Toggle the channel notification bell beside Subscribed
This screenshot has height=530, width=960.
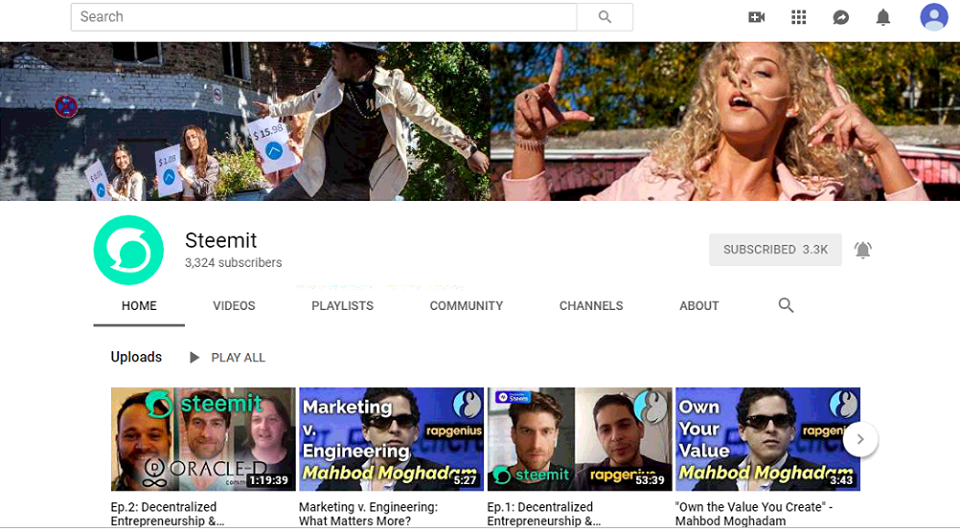(x=863, y=250)
